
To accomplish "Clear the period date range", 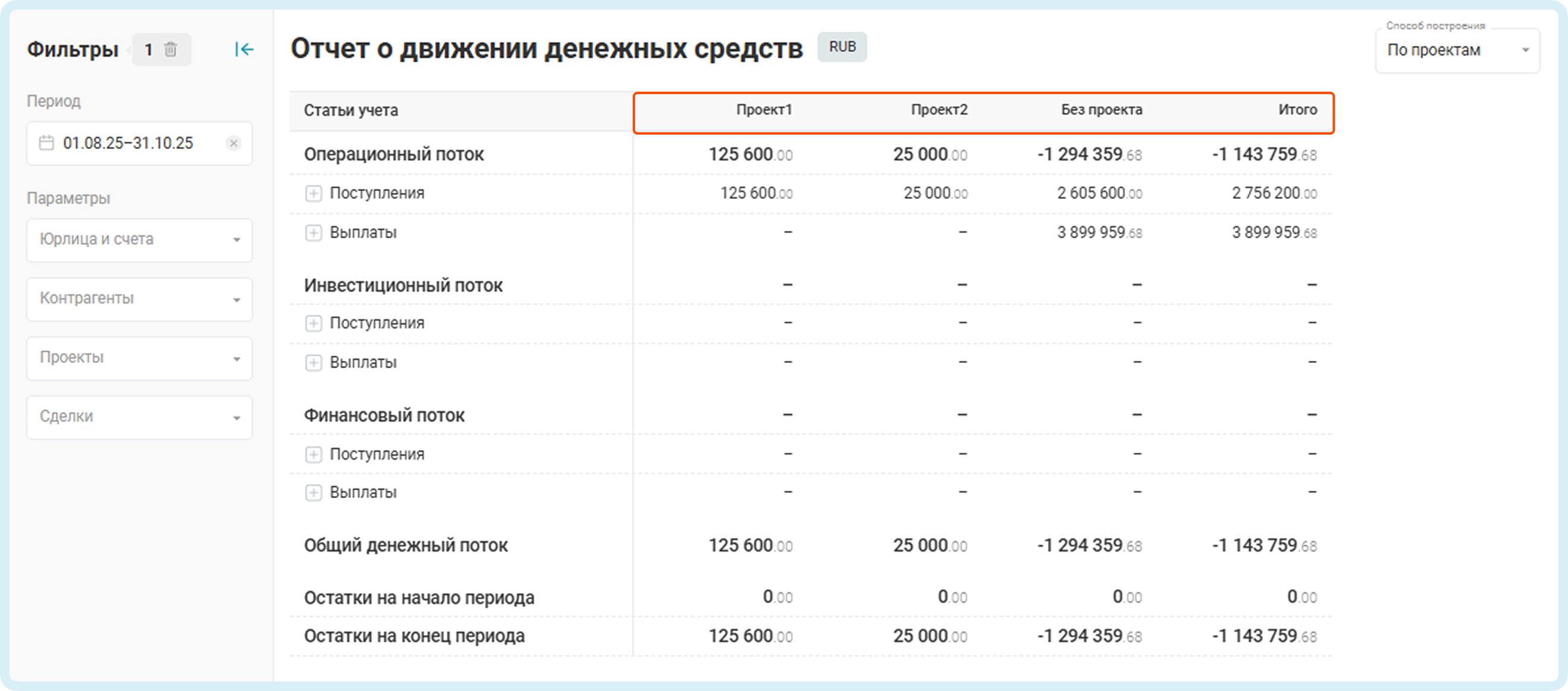I will click(x=234, y=143).
